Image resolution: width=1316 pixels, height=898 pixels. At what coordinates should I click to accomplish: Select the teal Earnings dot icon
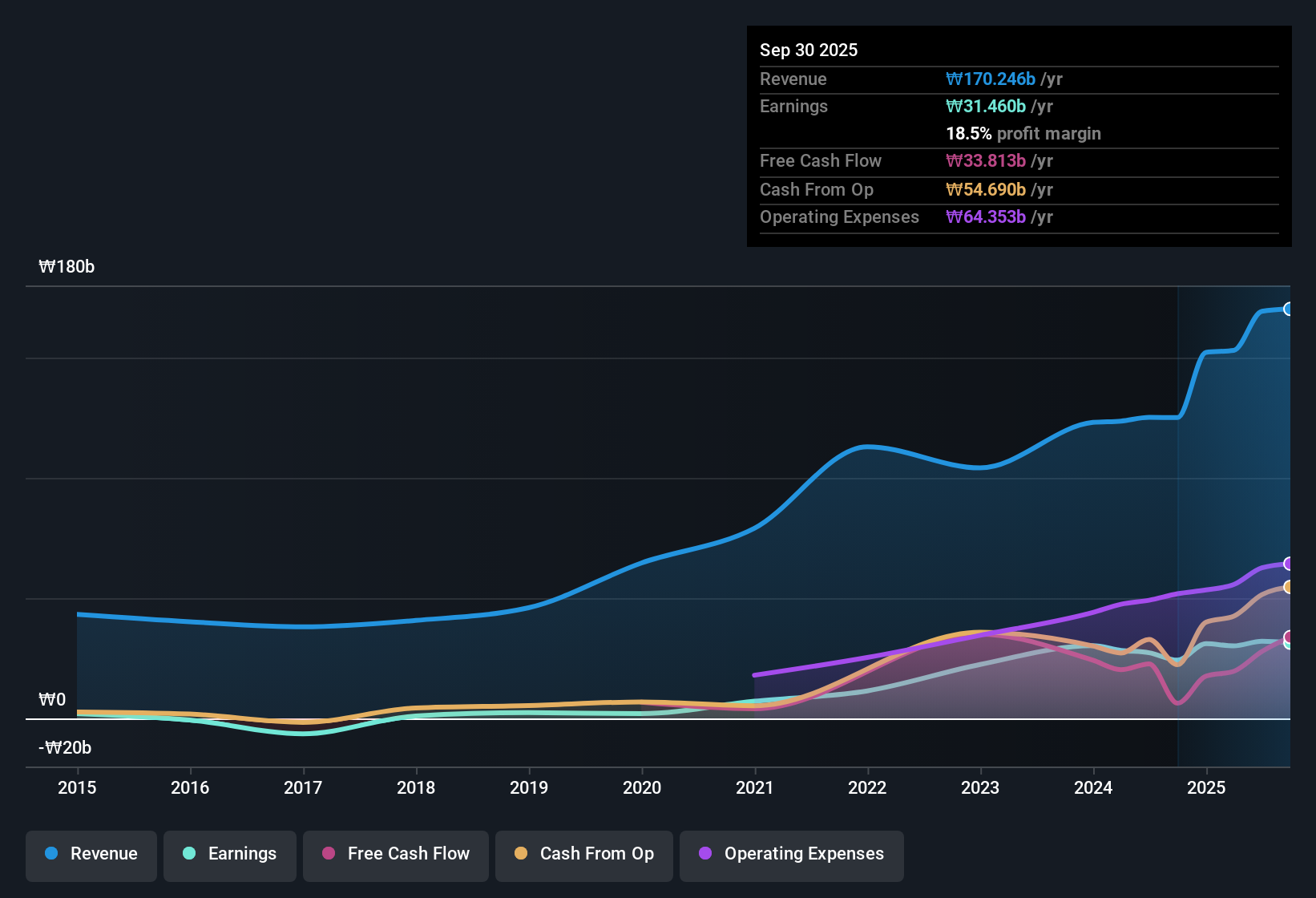coord(189,854)
